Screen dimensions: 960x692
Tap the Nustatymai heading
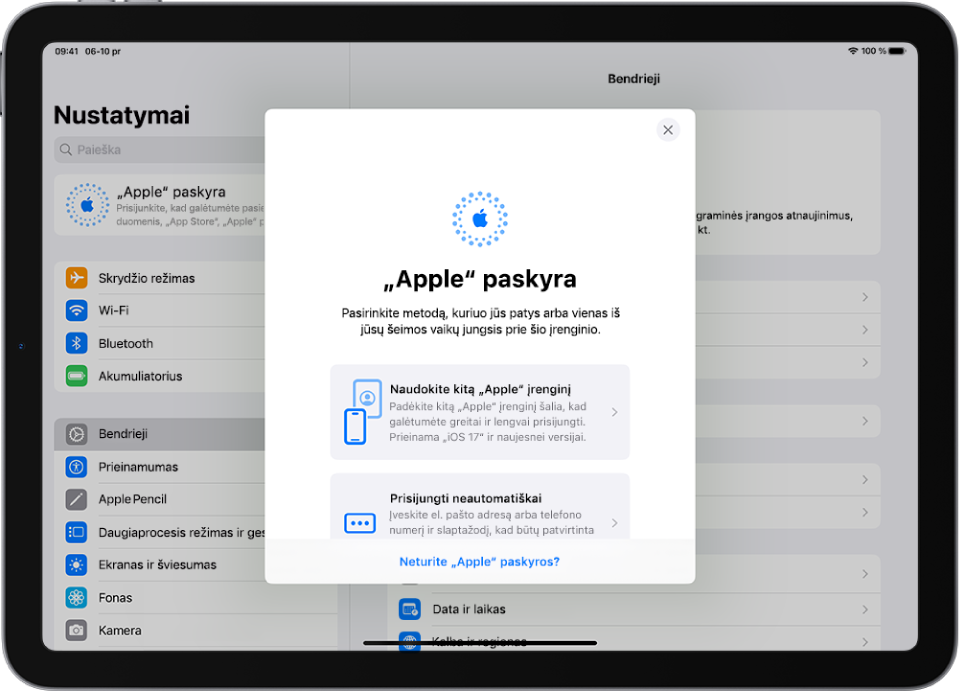(122, 115)
